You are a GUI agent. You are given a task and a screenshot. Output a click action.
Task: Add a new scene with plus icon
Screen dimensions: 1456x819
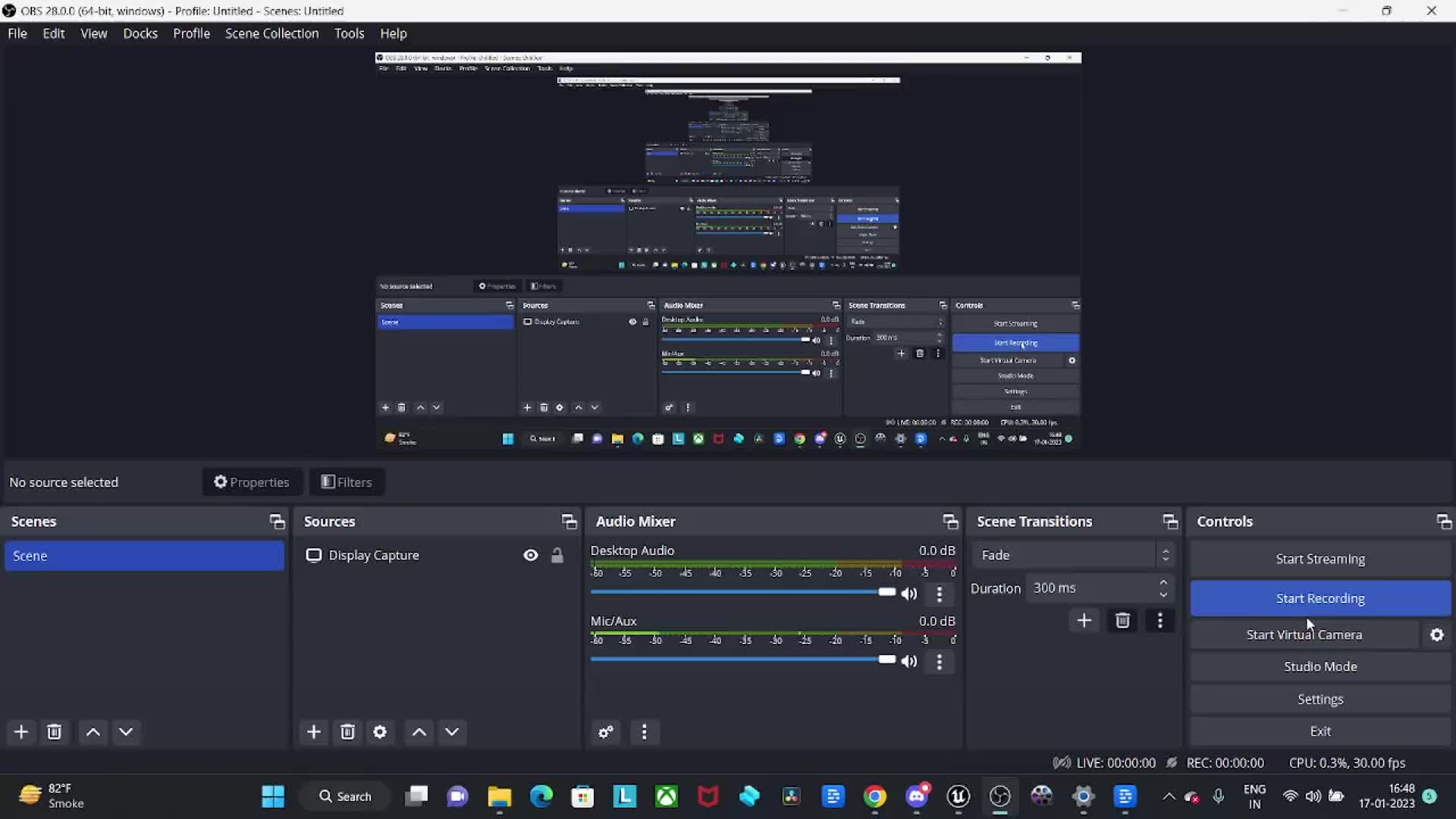pyautogui.click(x=21, y=732)
